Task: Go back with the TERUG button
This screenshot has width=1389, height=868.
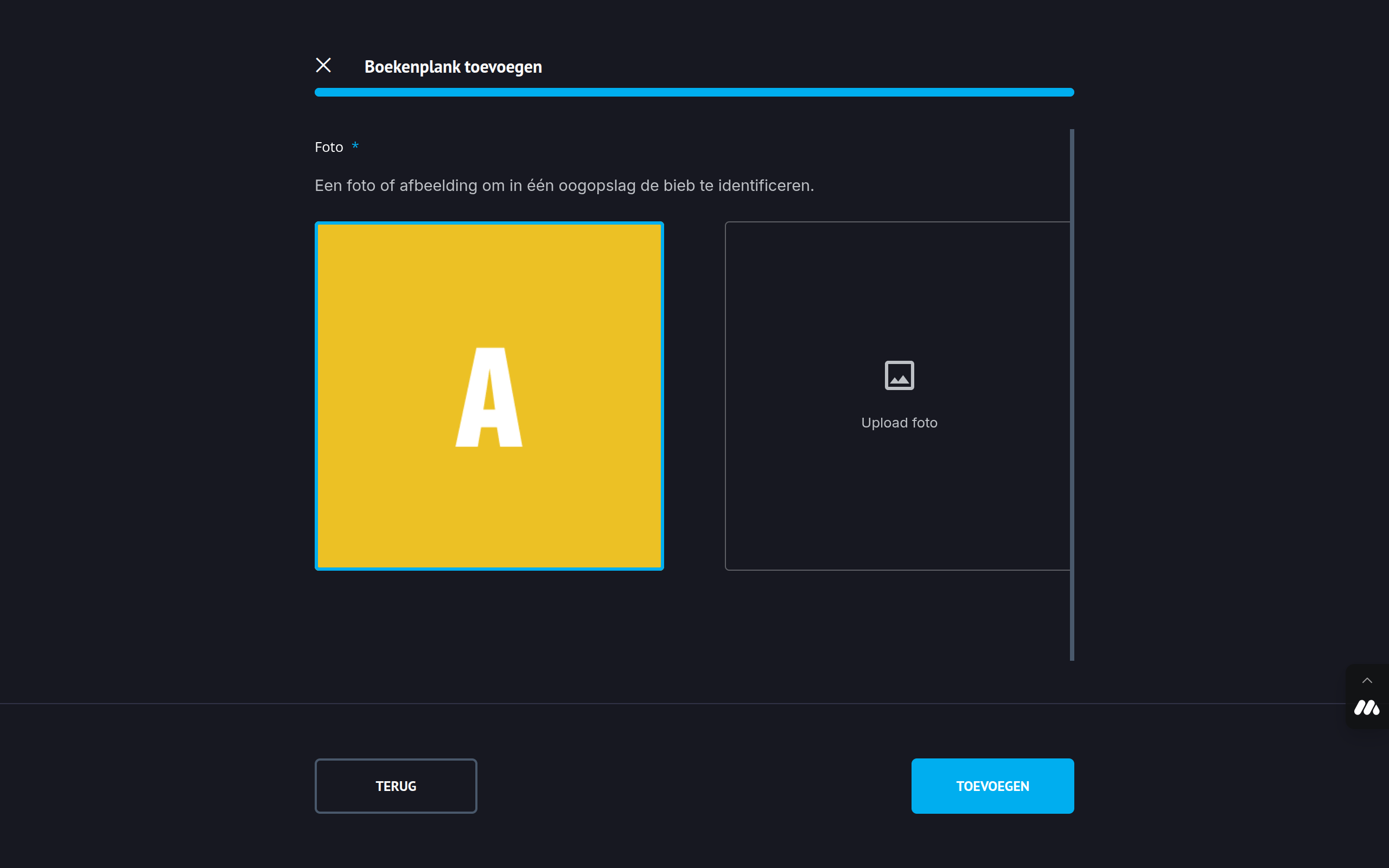Action: click(x=396, y=786)
